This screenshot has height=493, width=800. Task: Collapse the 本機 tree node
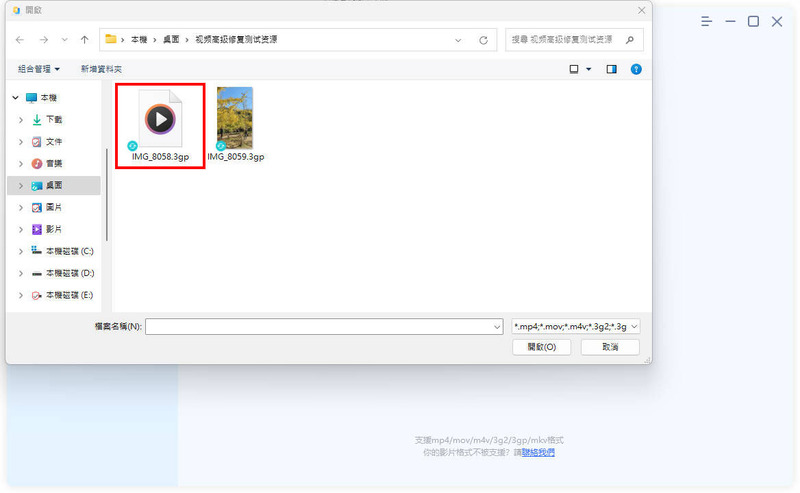pos(16,97)
